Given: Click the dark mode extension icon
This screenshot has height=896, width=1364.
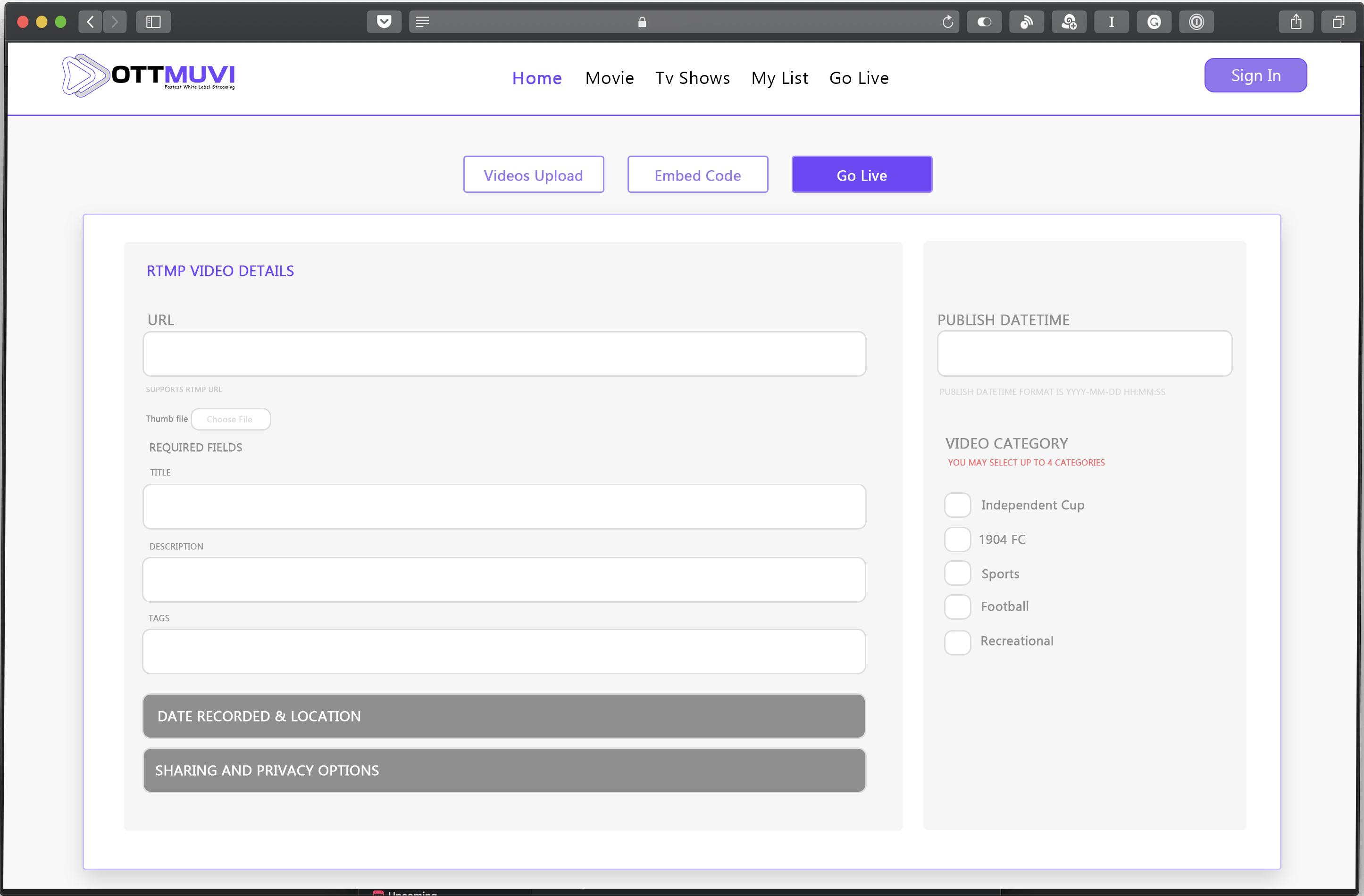Looking at the screenshot, I should click(x=984, y=22).
